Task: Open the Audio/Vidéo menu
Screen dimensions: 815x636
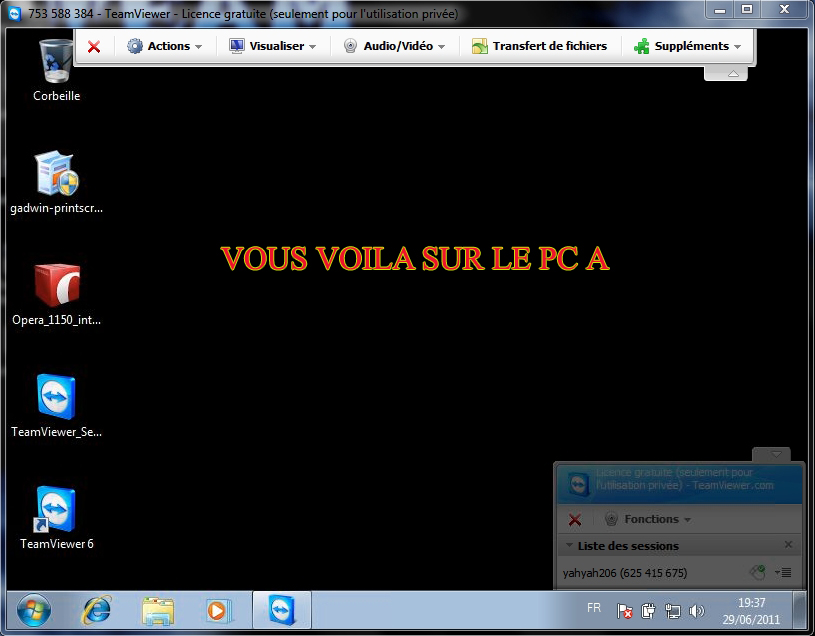Action: [x=395, y=46]
